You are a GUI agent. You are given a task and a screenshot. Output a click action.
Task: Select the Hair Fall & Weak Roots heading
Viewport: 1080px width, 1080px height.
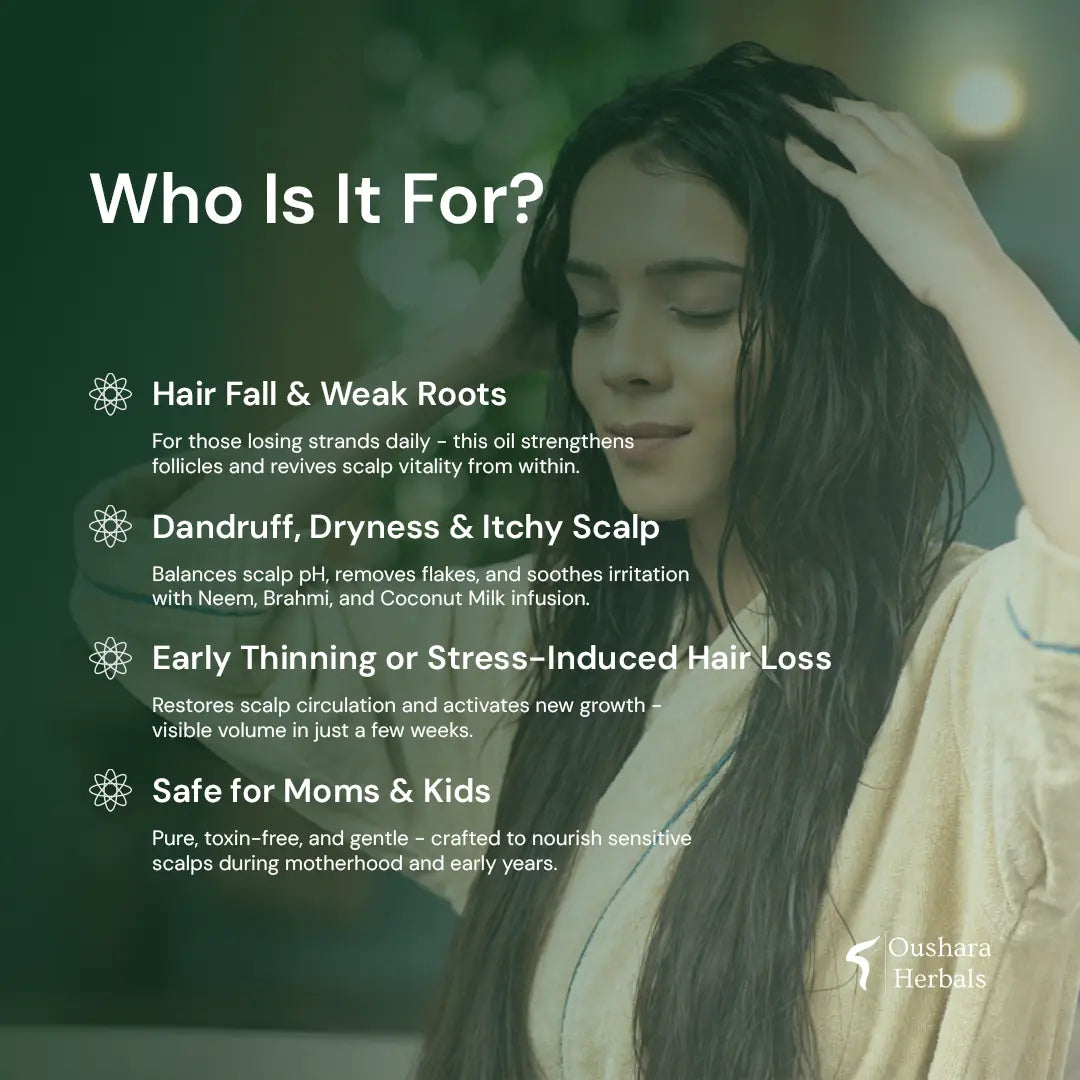point(329,394)
